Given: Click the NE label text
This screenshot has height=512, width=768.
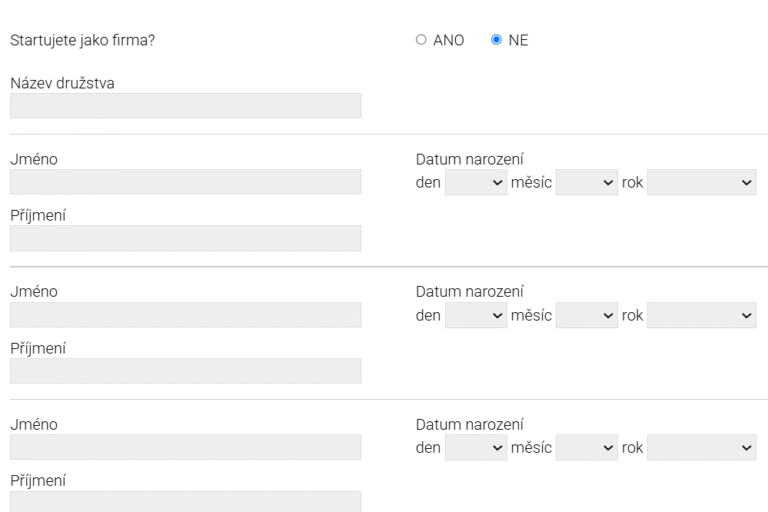Looking at the screenshot, I should [x=518, y=41].
